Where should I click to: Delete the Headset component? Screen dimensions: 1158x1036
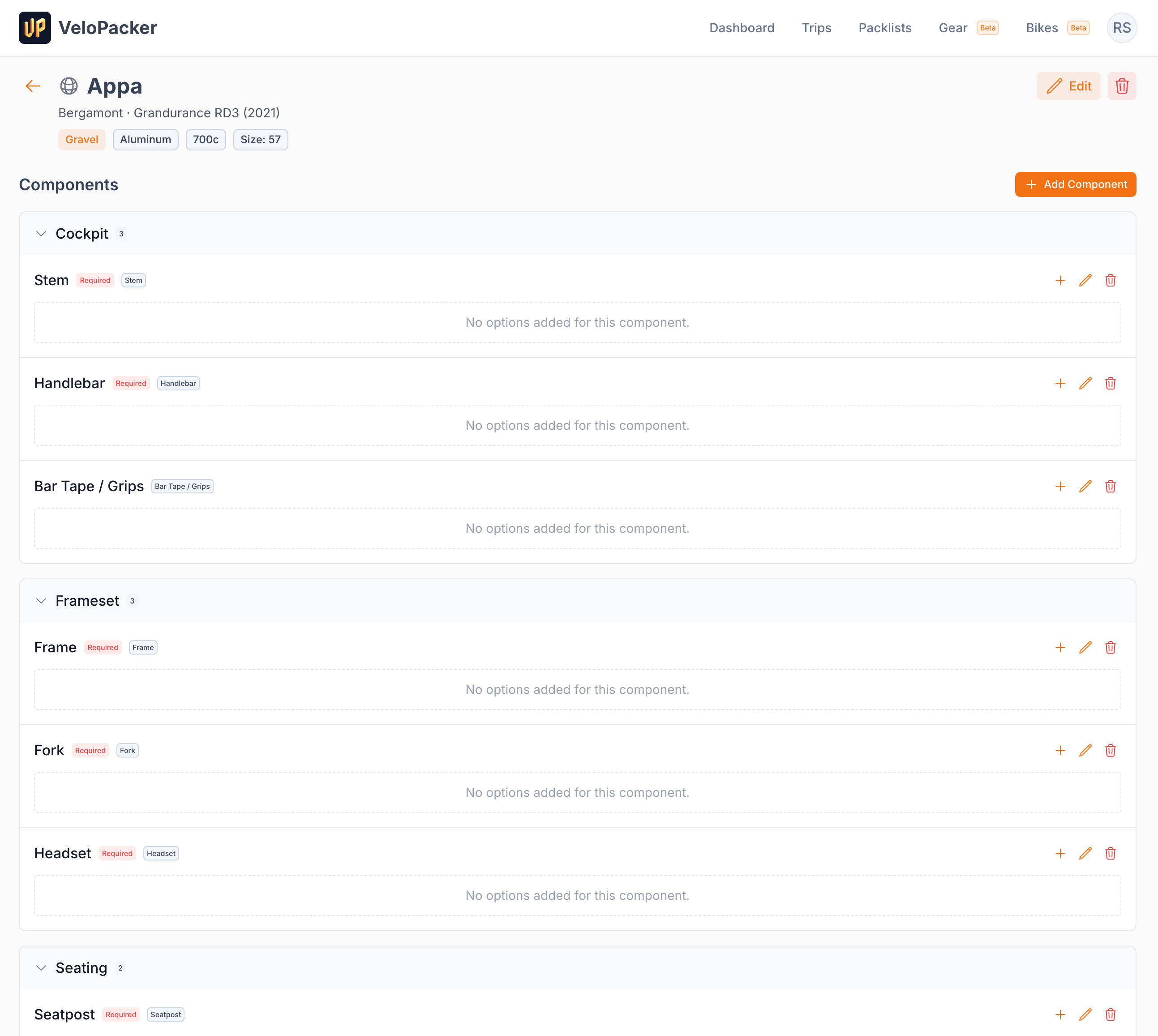click(x=1110, y=853)
